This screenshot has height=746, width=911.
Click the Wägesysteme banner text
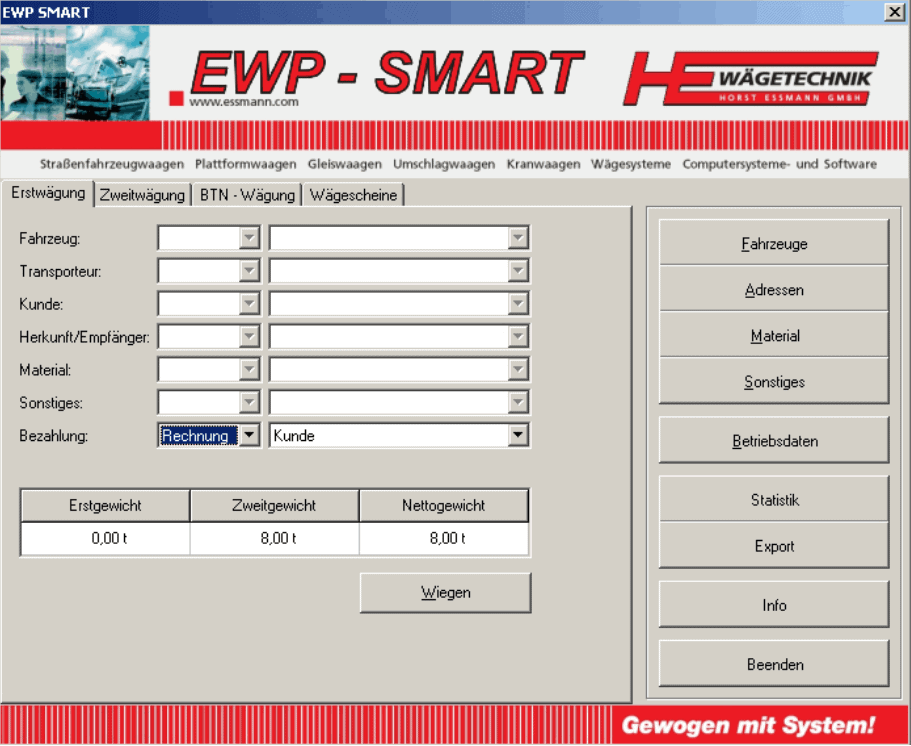[x=631, y=164]
